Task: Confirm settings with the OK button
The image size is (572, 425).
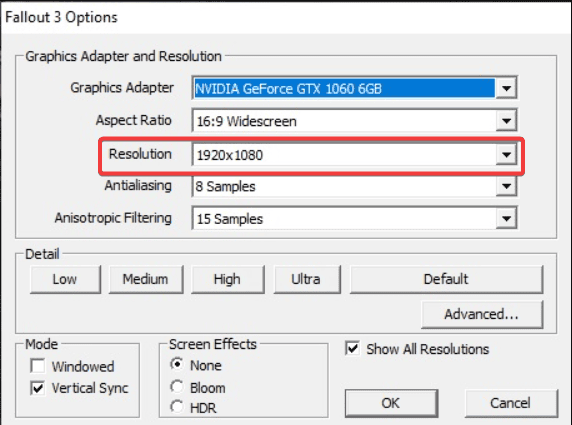Action: [x=391, y=403]
